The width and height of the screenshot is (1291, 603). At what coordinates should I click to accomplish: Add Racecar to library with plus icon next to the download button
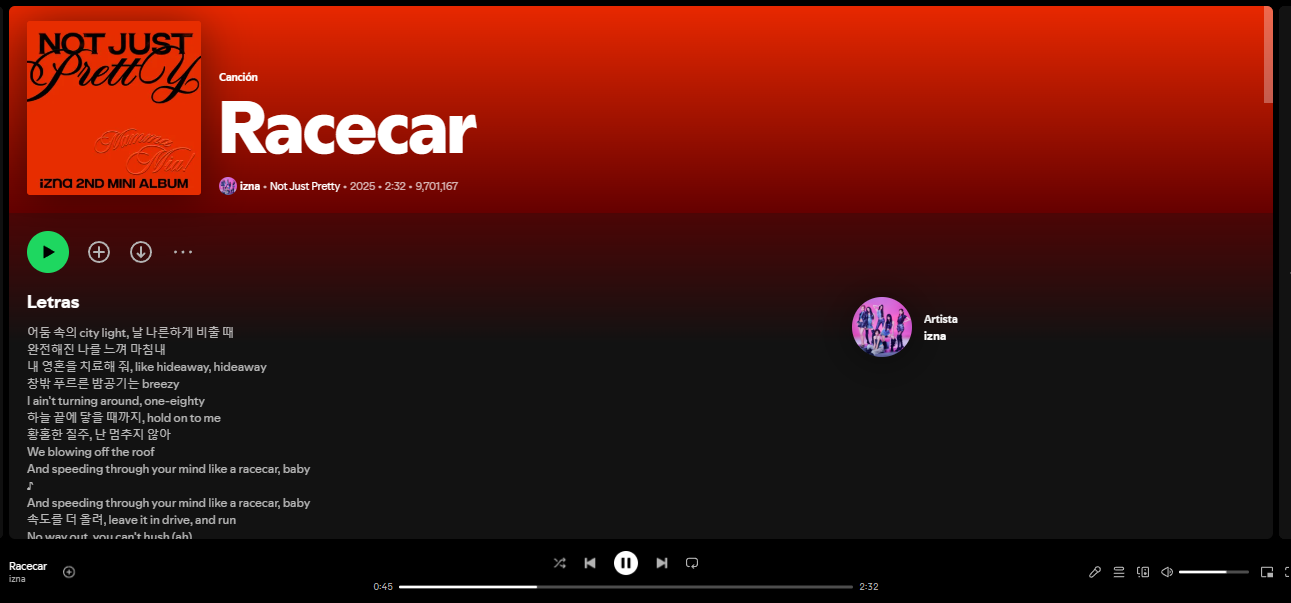click(x=99, y=252)
